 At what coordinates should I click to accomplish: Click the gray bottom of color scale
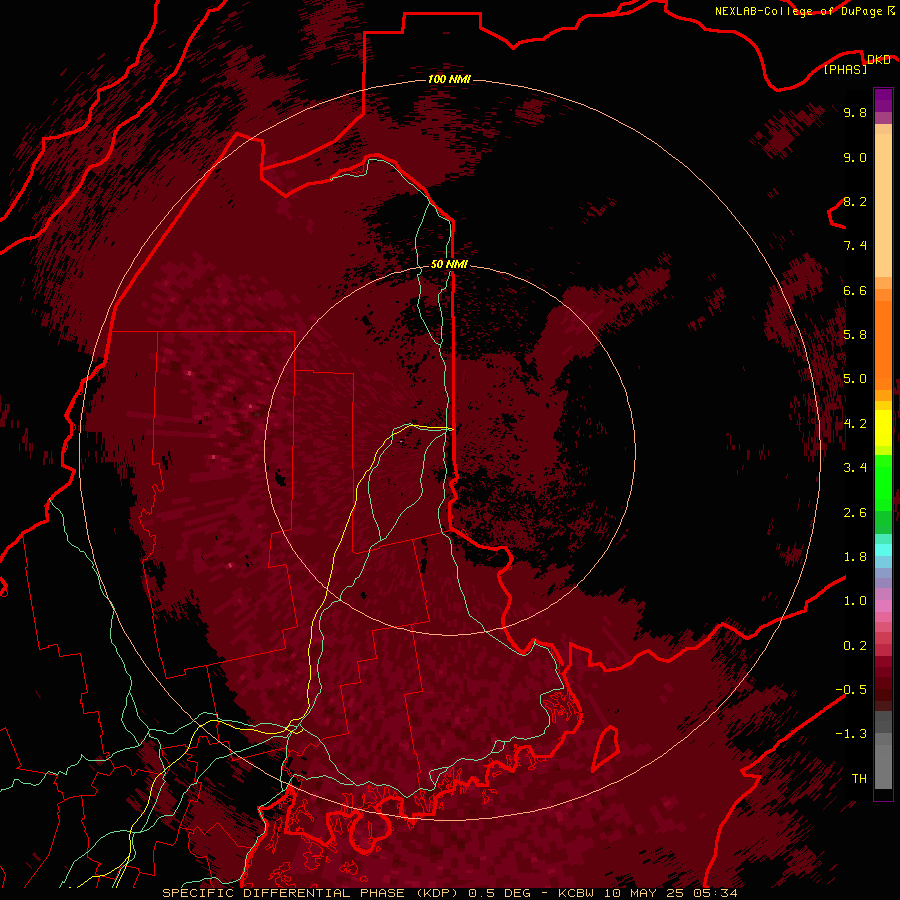tap(883, 752)
